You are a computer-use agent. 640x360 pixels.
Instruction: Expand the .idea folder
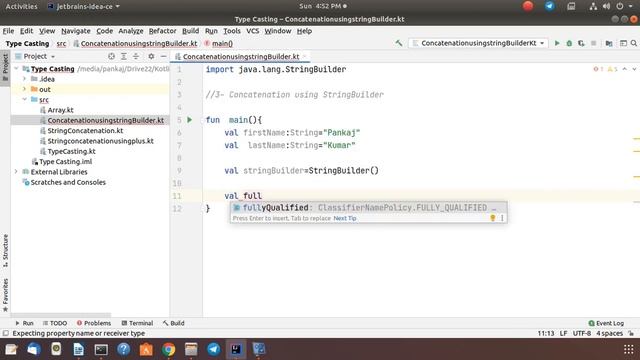point(24,79)
